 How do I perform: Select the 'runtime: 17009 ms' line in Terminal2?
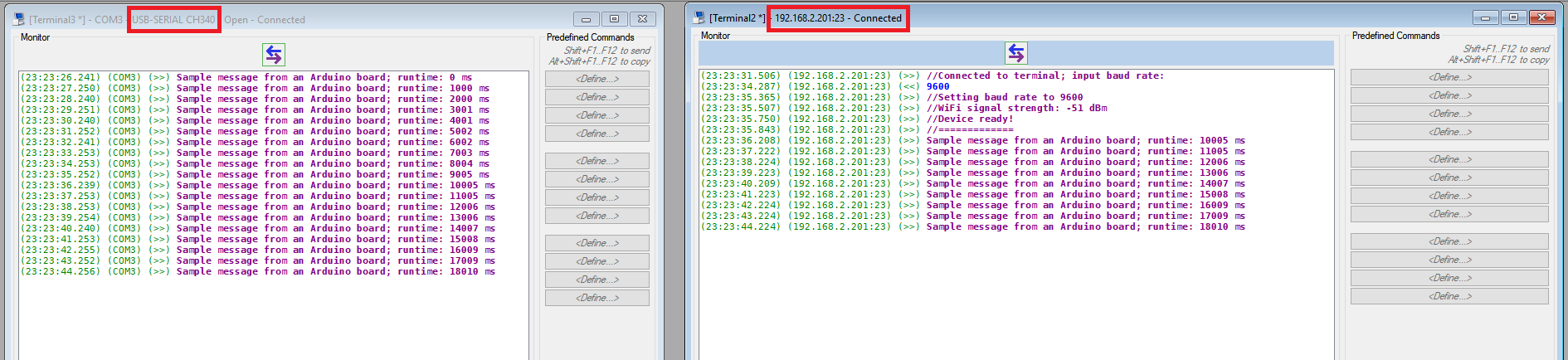point(973,216)
